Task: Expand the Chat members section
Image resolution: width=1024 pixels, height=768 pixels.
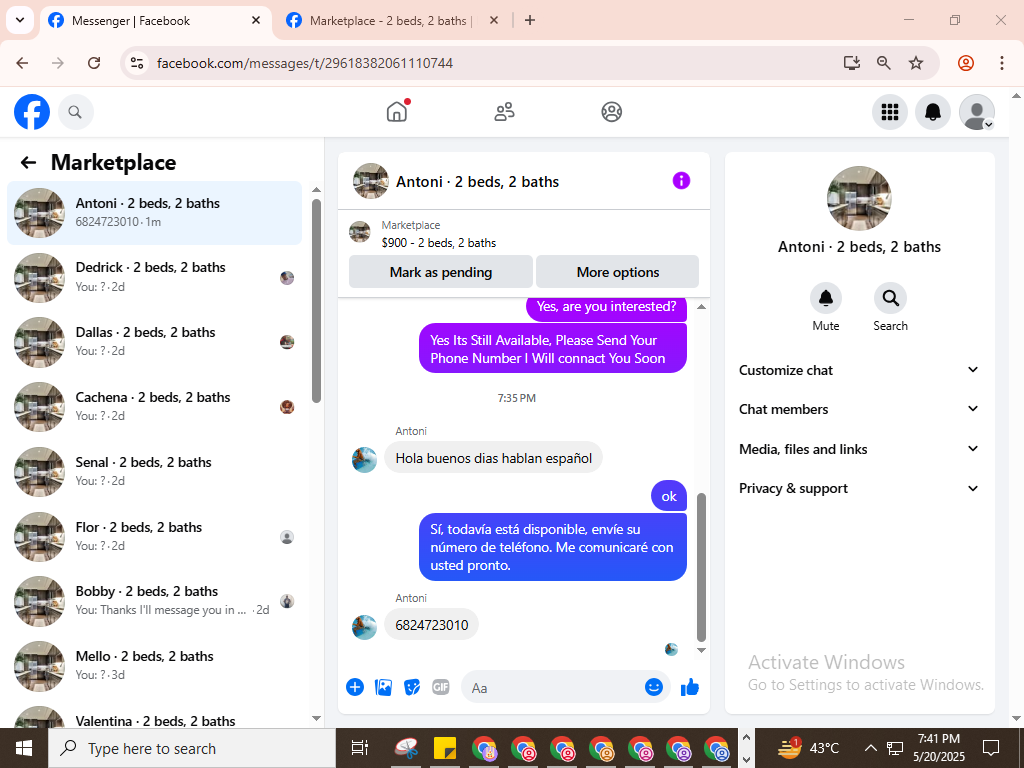Action: click(x=859, y=409)
